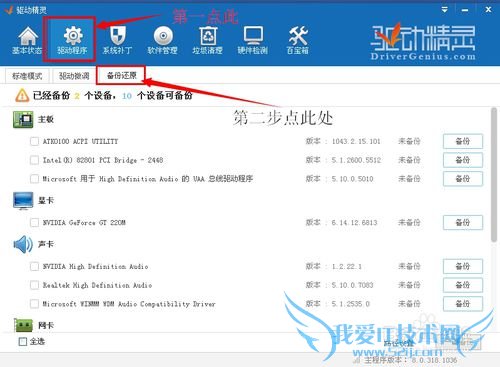Image resolution: width=500 pixels, height=367 pixels.
Task: Click 备份 button for Microsoft WINMM driver
Action: point(463,304)
